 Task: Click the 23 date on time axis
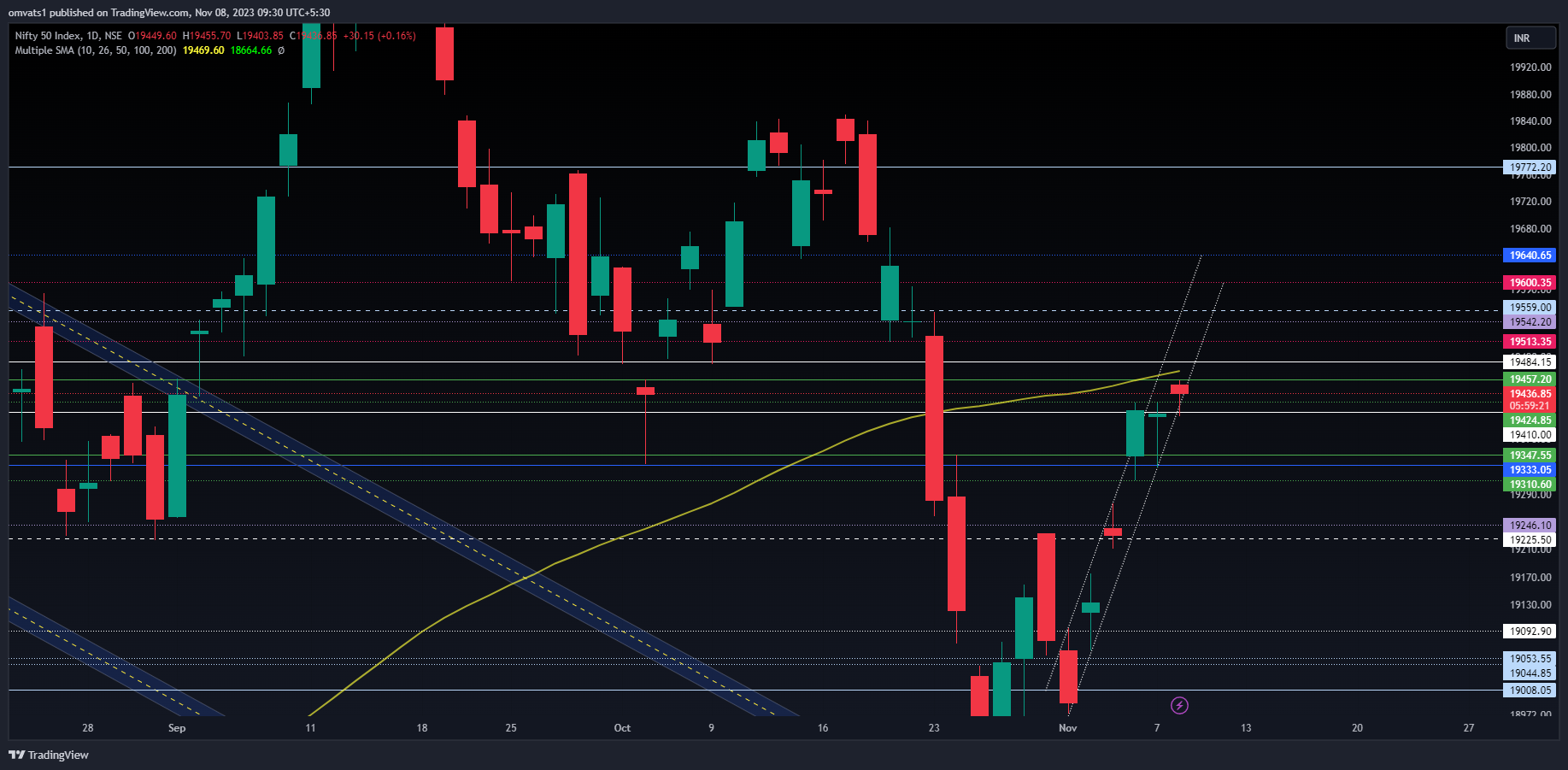pyautogui.click(x=934, y=728)
